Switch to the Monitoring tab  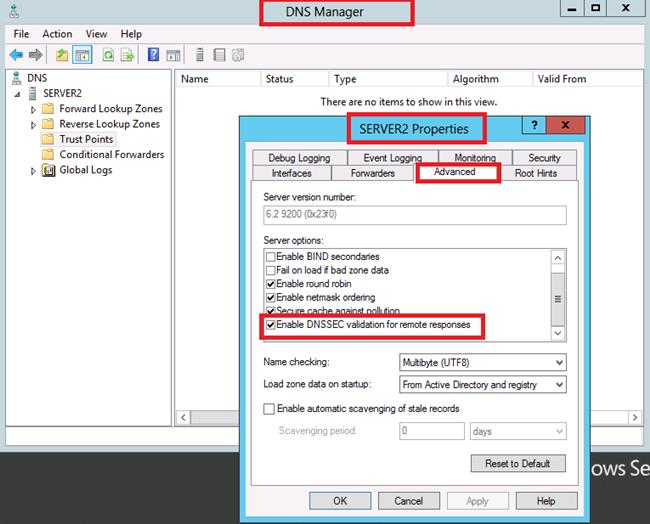475,157
